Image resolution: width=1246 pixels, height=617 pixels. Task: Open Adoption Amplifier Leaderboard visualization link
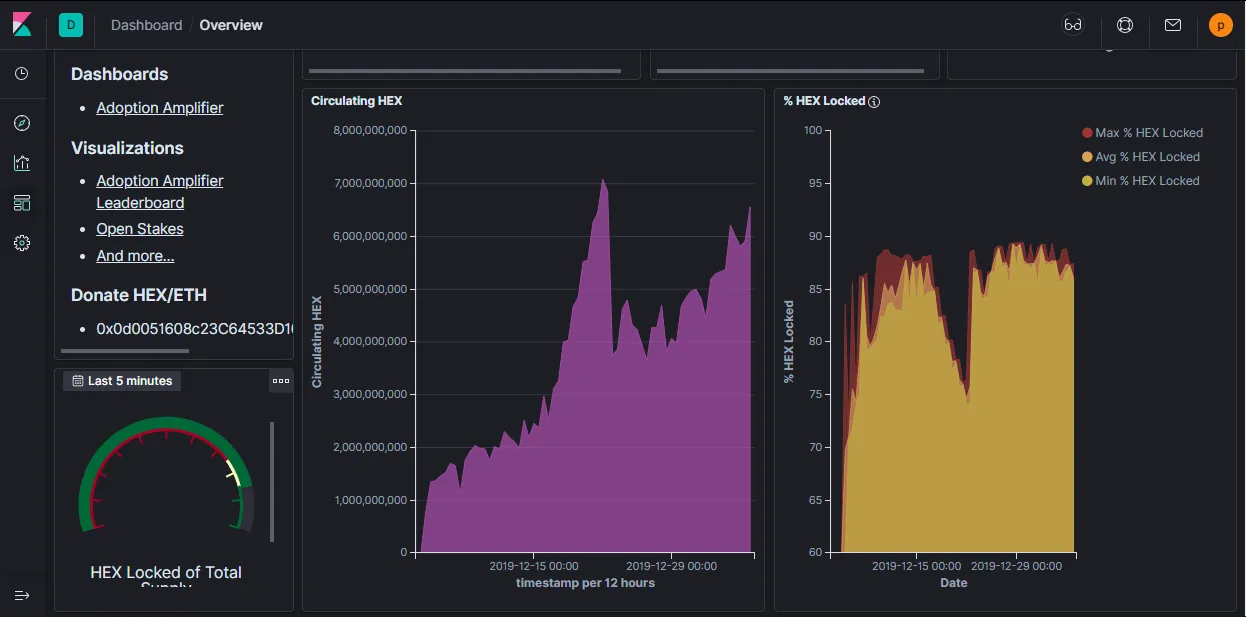point(160,191)
